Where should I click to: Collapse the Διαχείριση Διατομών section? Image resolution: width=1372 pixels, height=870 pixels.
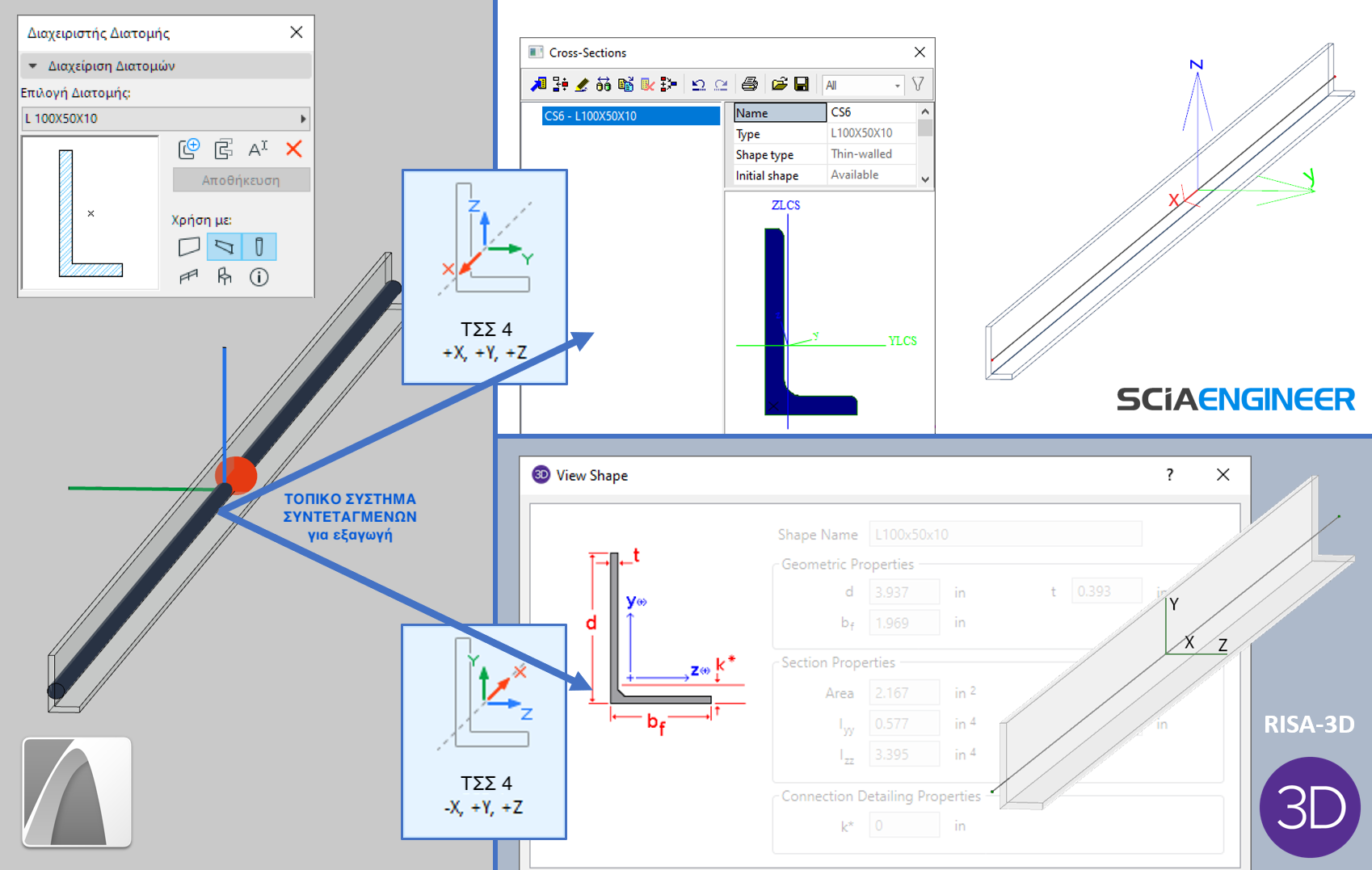(x=32, y=66)
